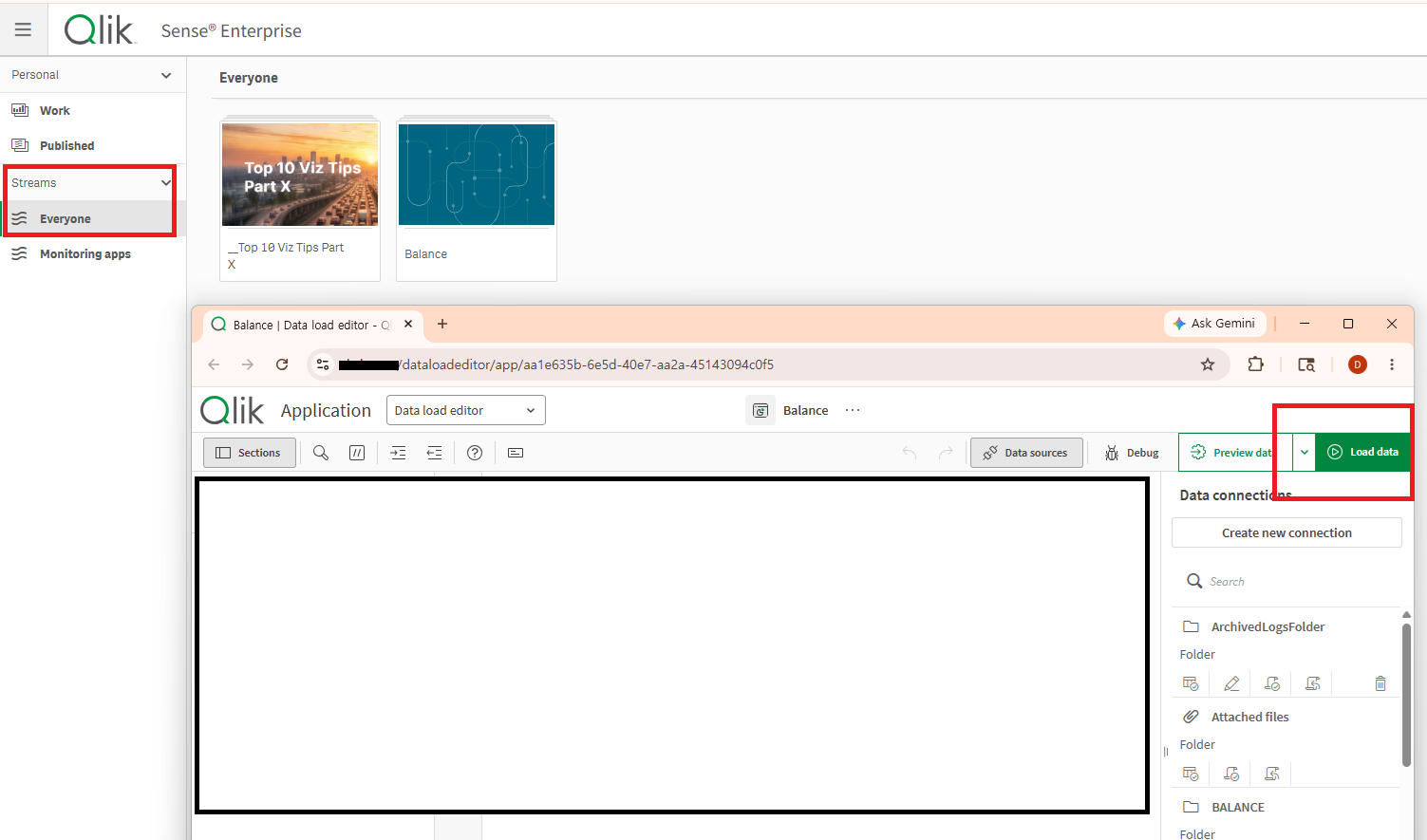This screenshot has width=1427, height=840.
Task: Open script editor help
Action: [x=475, y=453]
